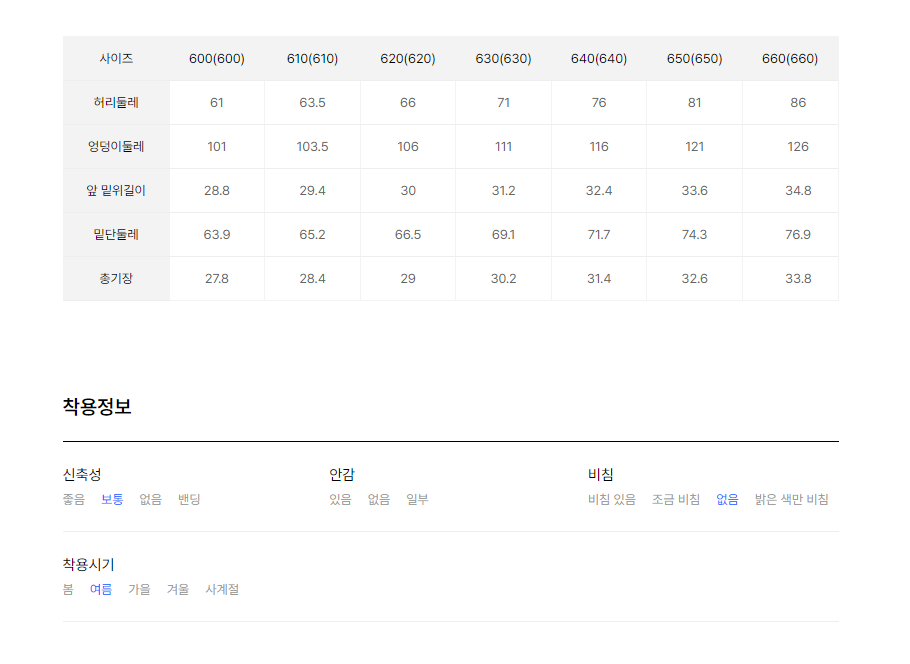Select 보통 under 신축성
The height and width of the screenshot is (664, 910).
click(112, 499)
